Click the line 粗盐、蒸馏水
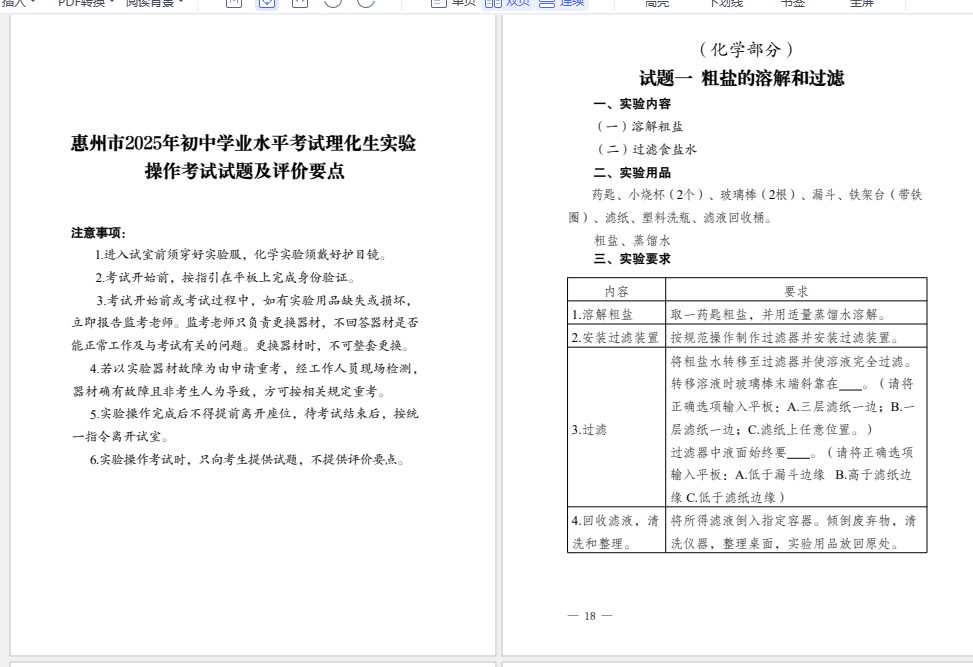This screenshot has width=973, height=667. pos(632,241)
